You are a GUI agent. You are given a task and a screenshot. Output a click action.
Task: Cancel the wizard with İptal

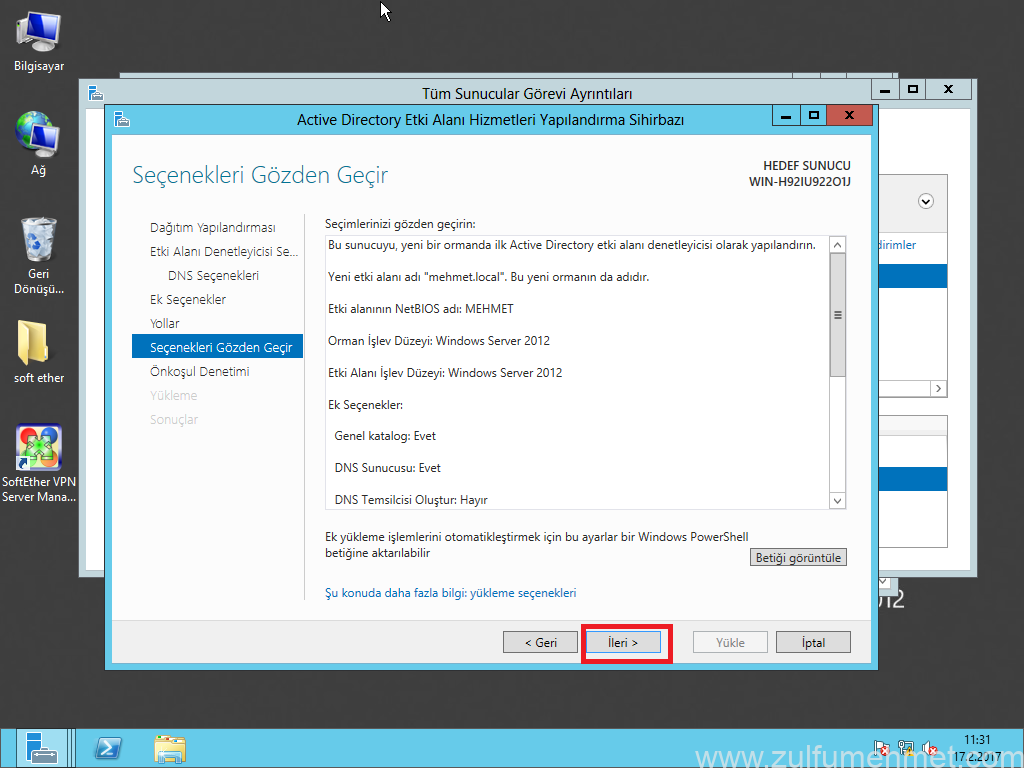pos(813,642)
